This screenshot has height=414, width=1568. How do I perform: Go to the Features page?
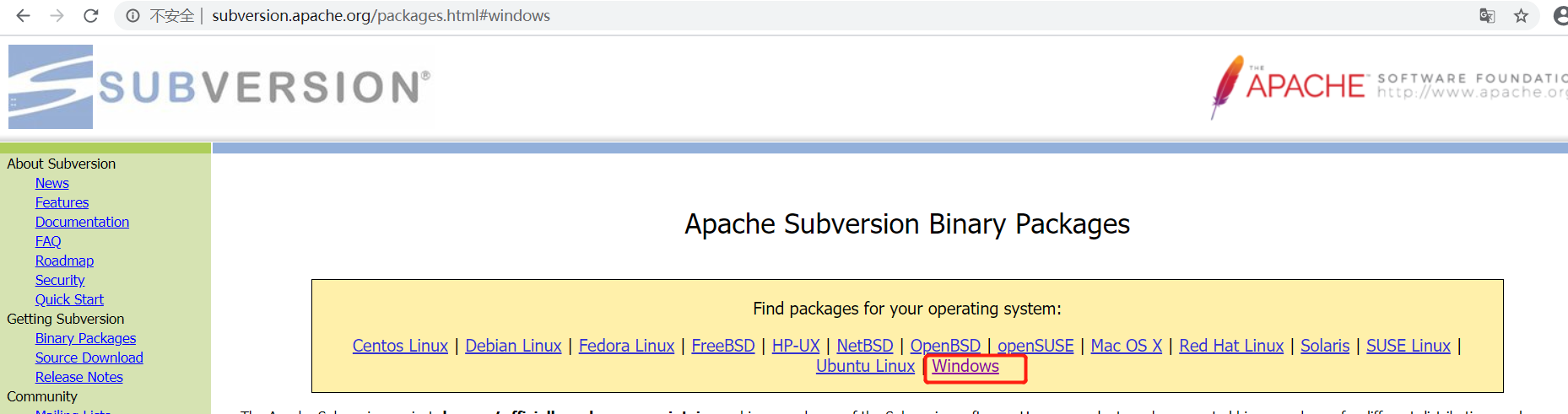click(62, 202)
